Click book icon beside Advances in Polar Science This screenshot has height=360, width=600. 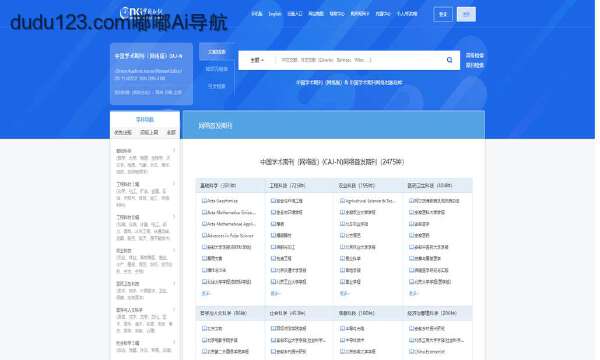[x=204, y=235]
